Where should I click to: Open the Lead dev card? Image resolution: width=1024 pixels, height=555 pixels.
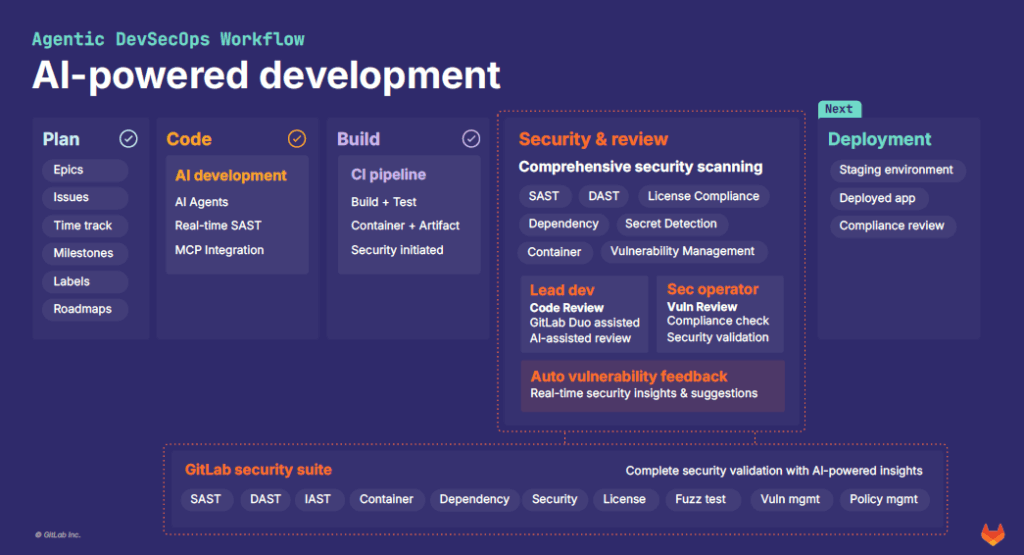click(x=584, y=314)
